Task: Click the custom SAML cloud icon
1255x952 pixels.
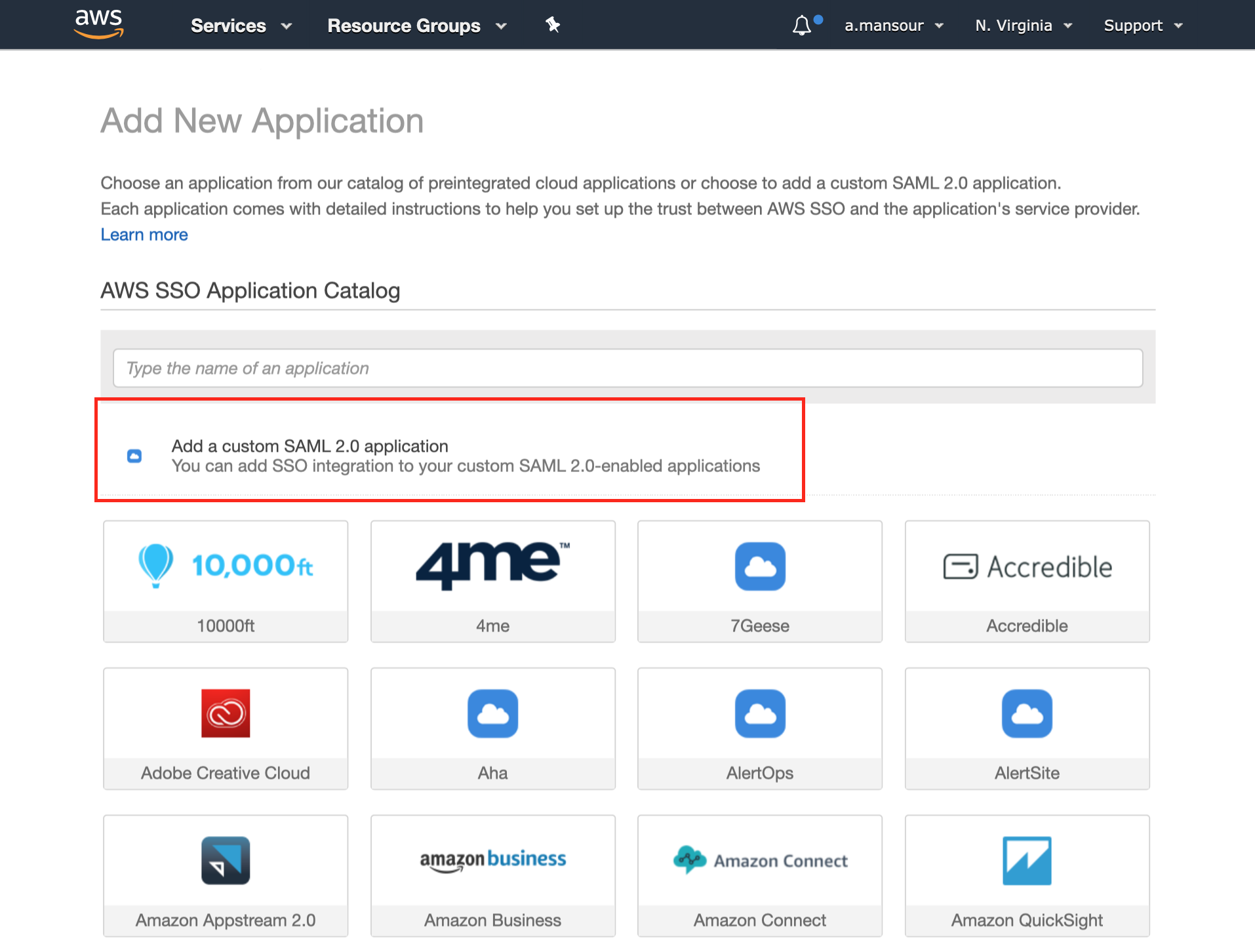Action: pyautogui.click(x=134, y=456)
